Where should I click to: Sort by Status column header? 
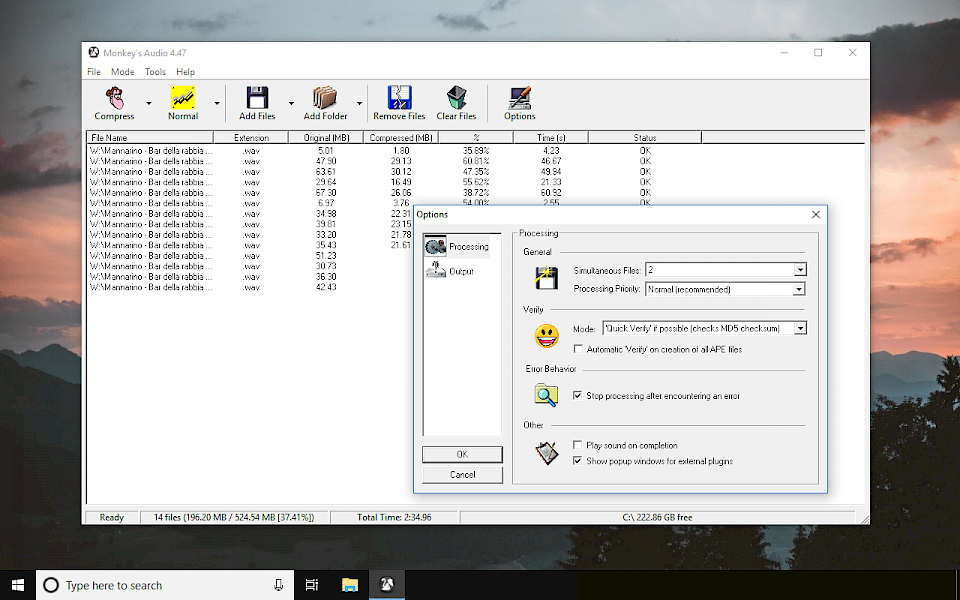(x=645, y=138)
